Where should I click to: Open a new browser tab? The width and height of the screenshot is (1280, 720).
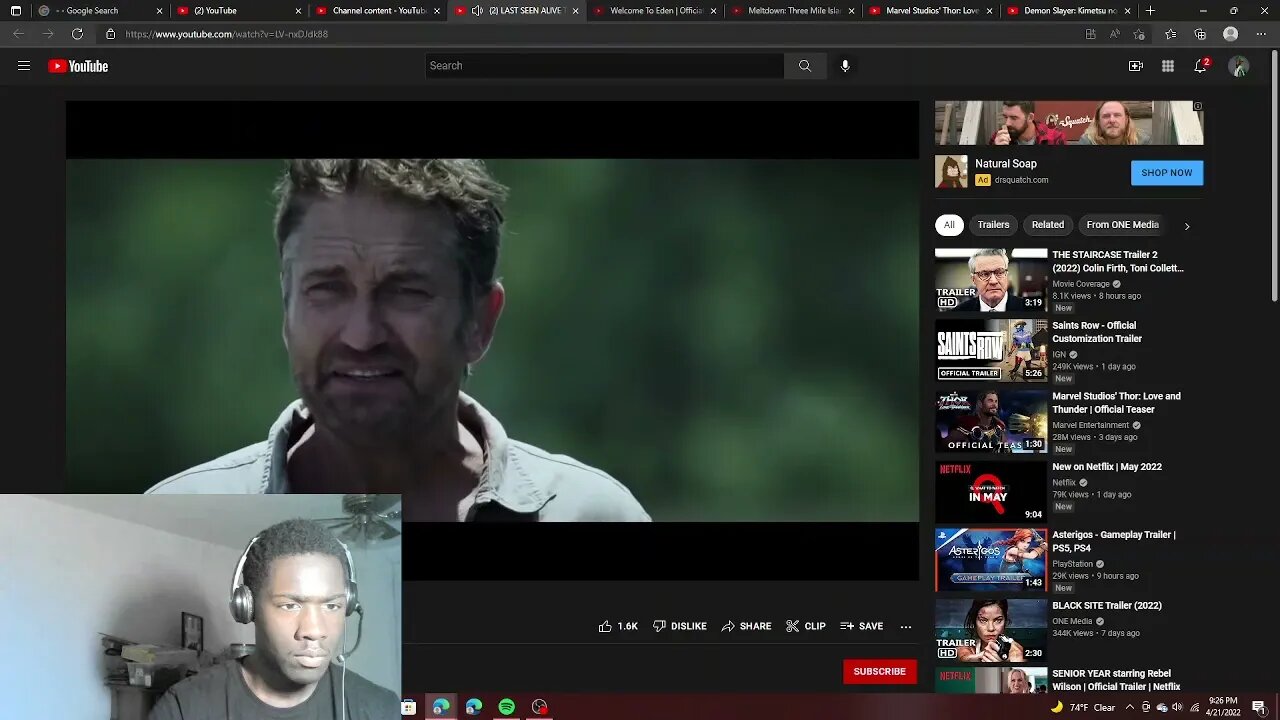coord(1150,11)
